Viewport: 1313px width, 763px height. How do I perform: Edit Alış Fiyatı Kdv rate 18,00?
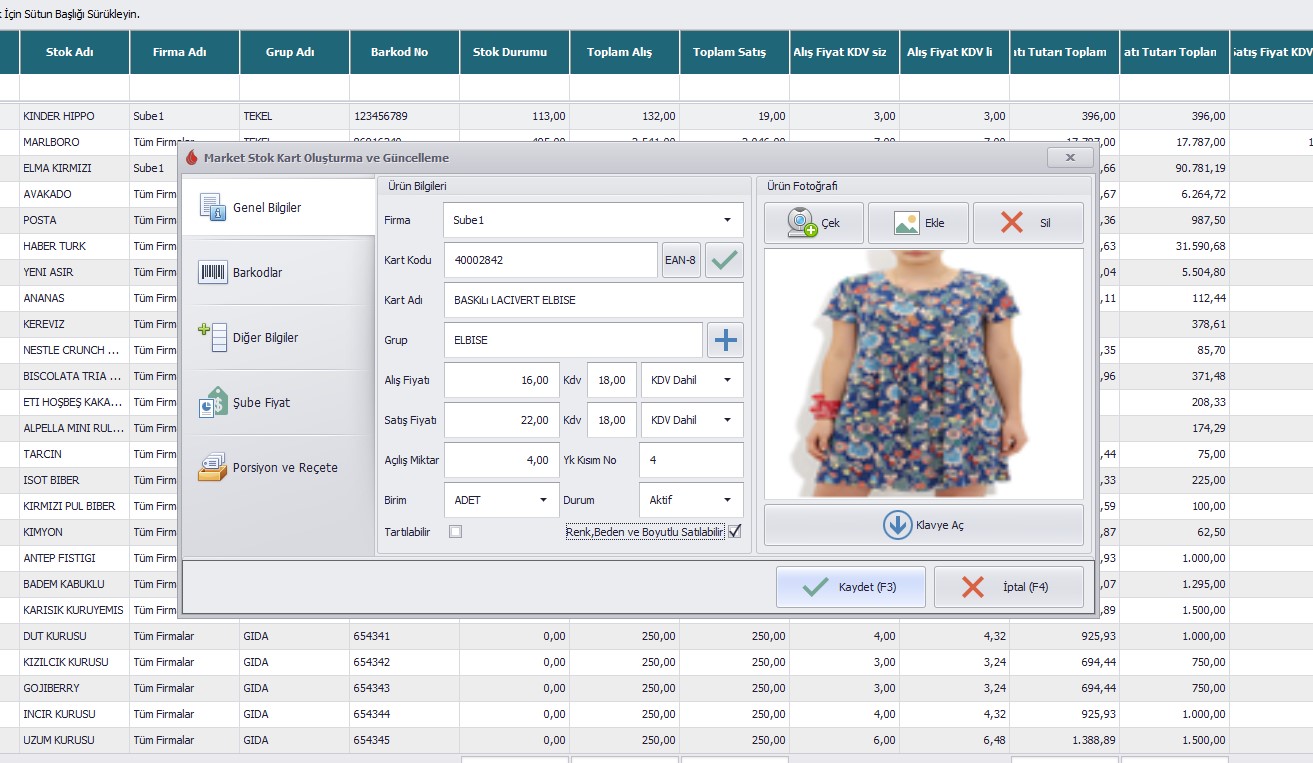coord(612,380)
